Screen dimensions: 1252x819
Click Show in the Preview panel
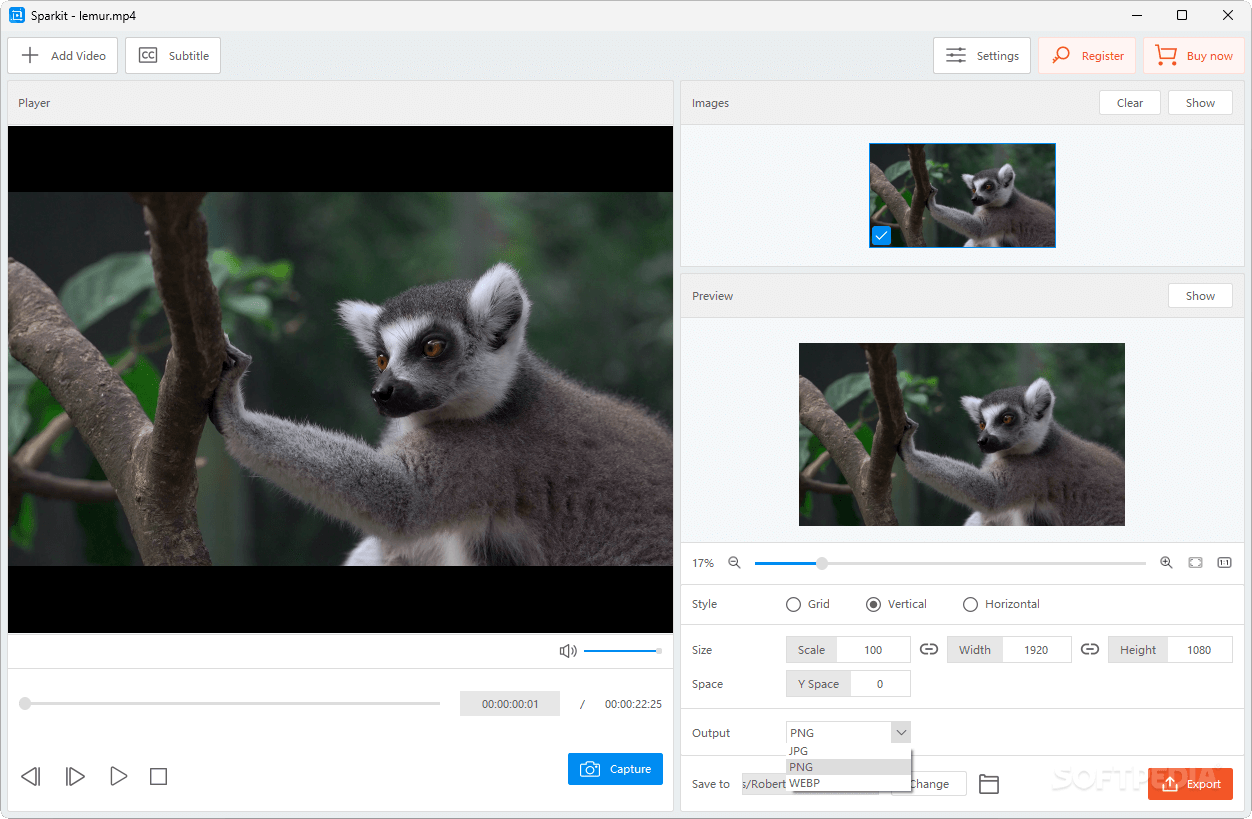click(1200, 296)
